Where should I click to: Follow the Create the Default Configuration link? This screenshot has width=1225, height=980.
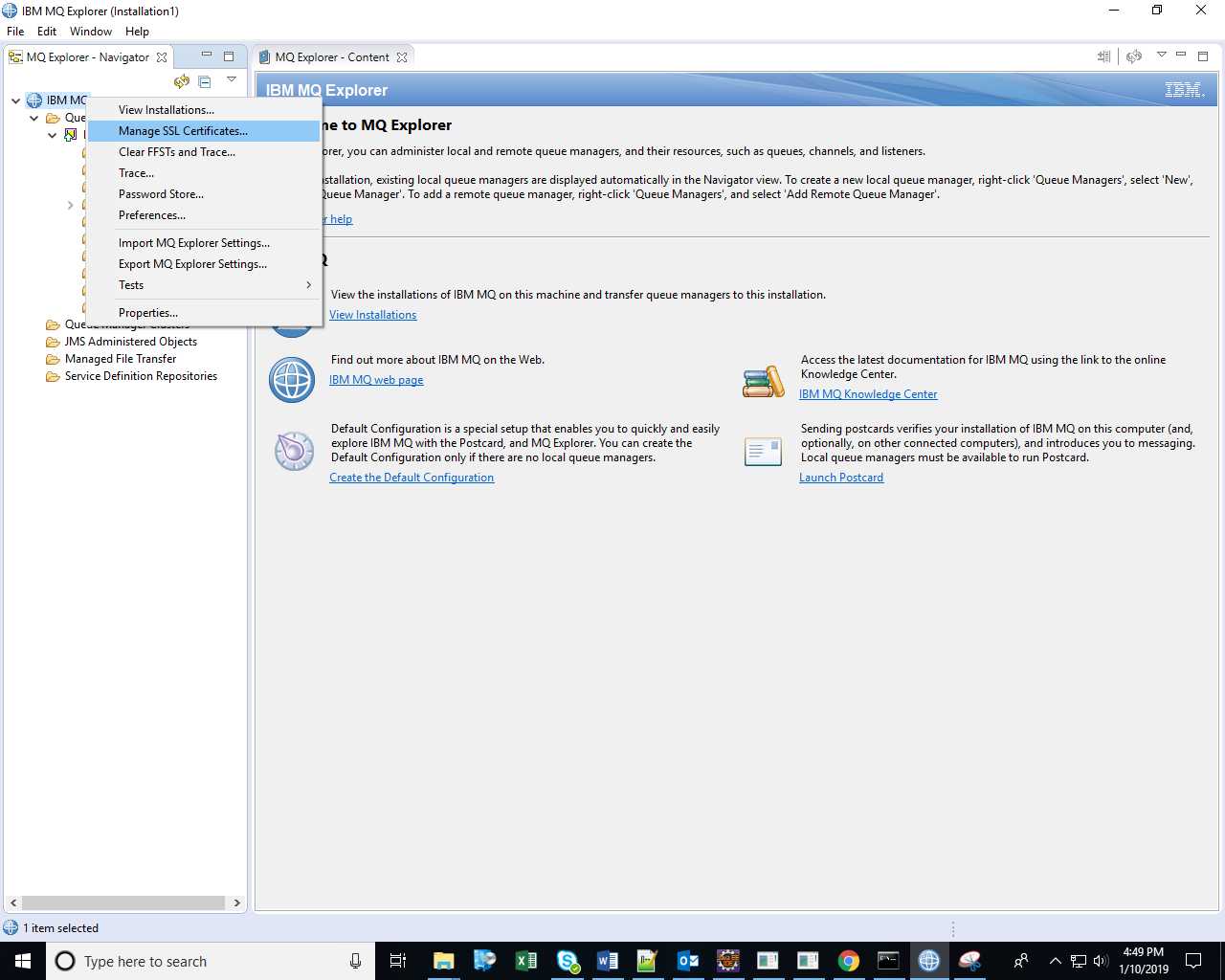point(412,478)
